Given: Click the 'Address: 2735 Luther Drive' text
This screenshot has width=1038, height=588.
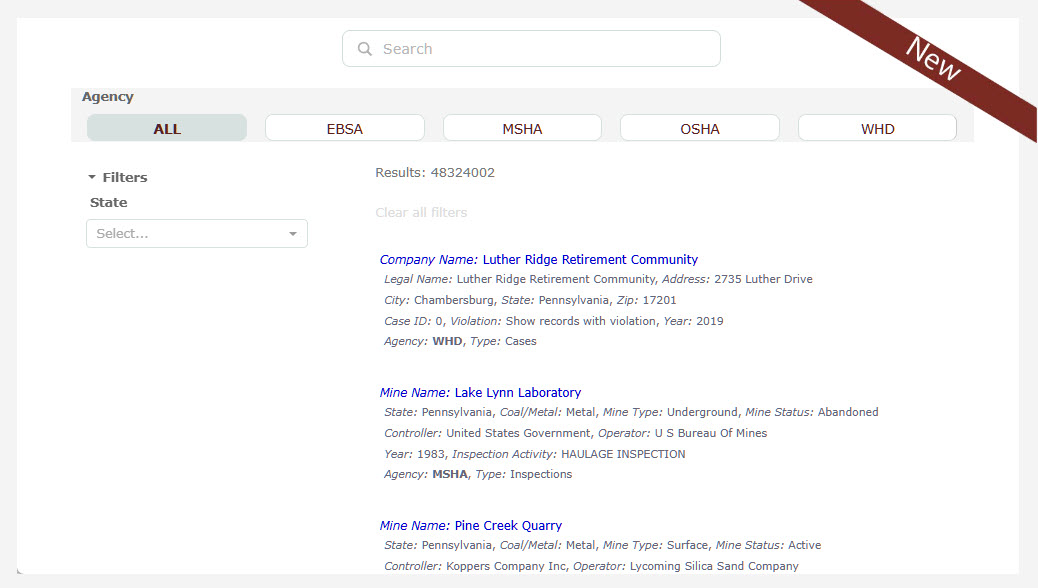Looking at the screenshot, I should point(737,279).
